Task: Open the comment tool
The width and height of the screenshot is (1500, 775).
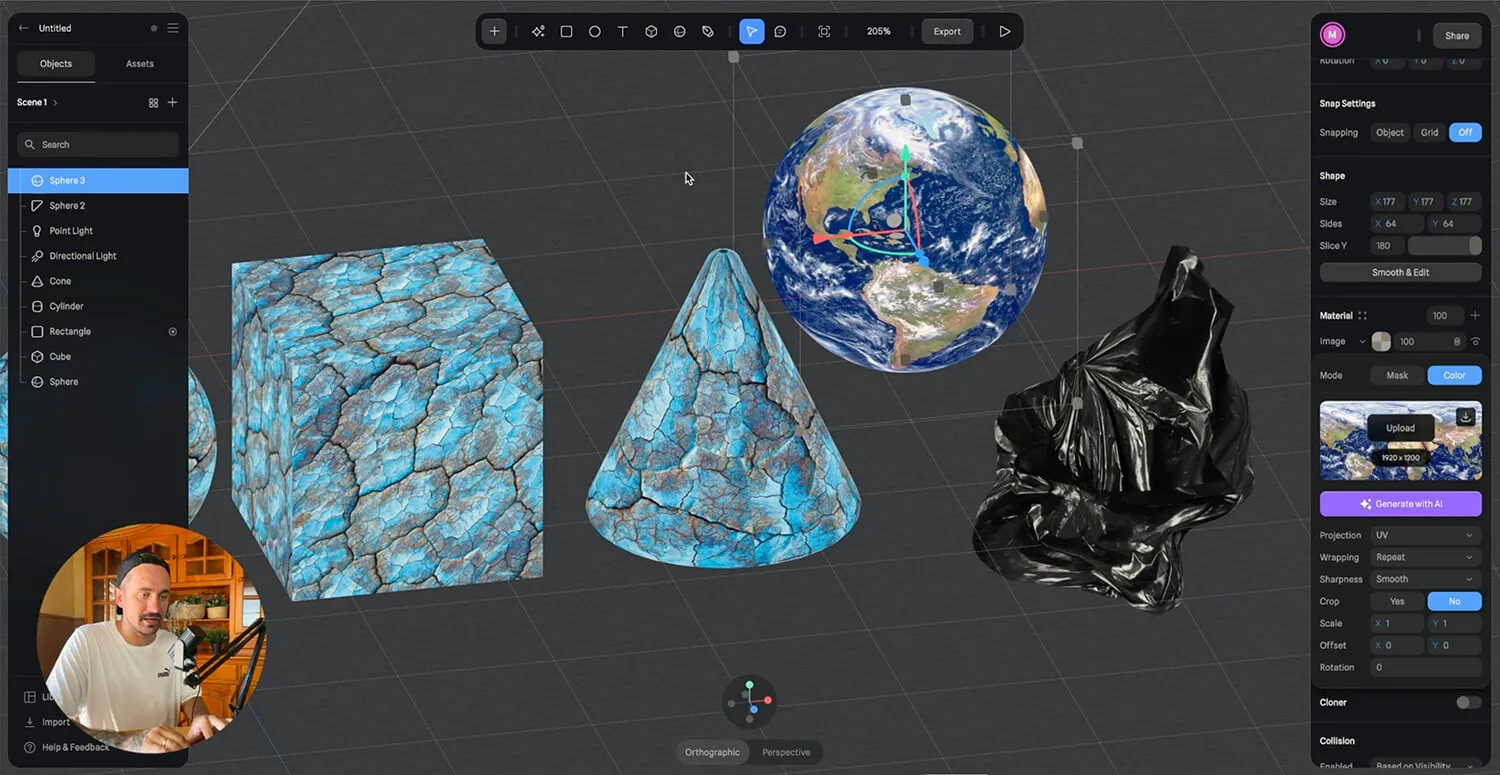Action: pyautogui.click(x=780, y=31)
